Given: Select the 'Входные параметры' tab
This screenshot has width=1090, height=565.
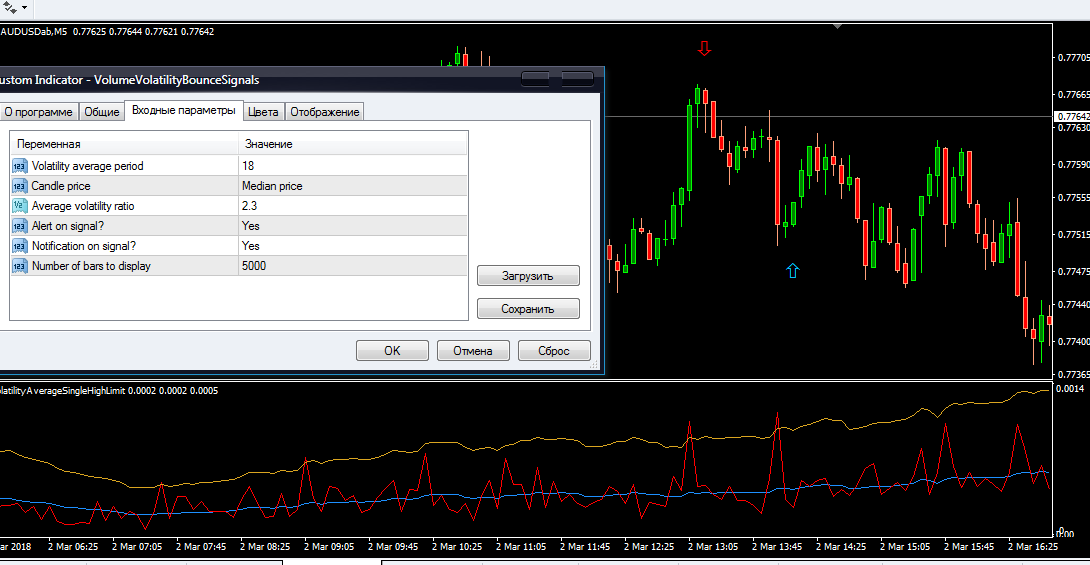Looking at the screenshot, I should [184, 110].
